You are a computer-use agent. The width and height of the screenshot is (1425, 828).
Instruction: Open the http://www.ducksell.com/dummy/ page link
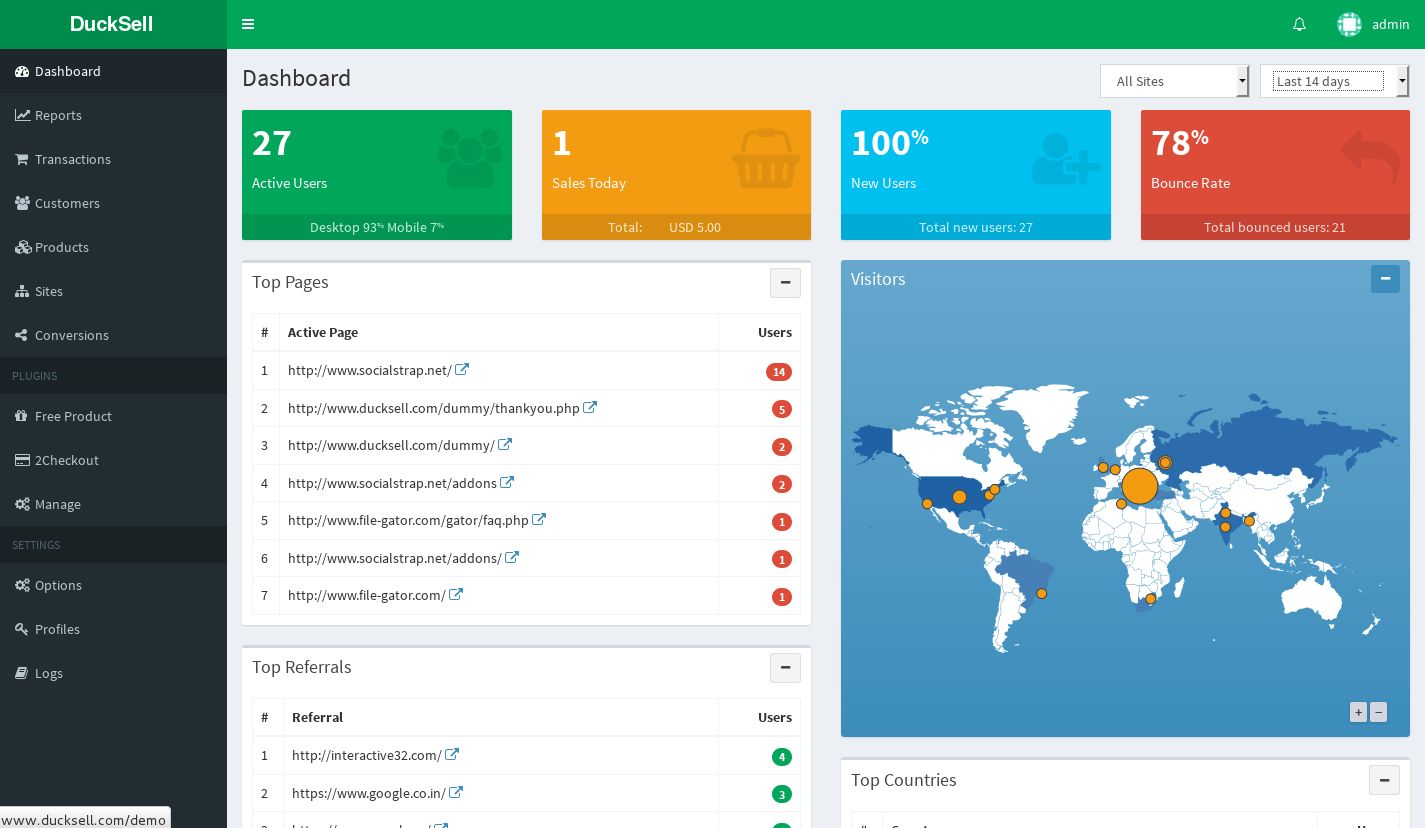pyautogui.click(x=391, y=445)
